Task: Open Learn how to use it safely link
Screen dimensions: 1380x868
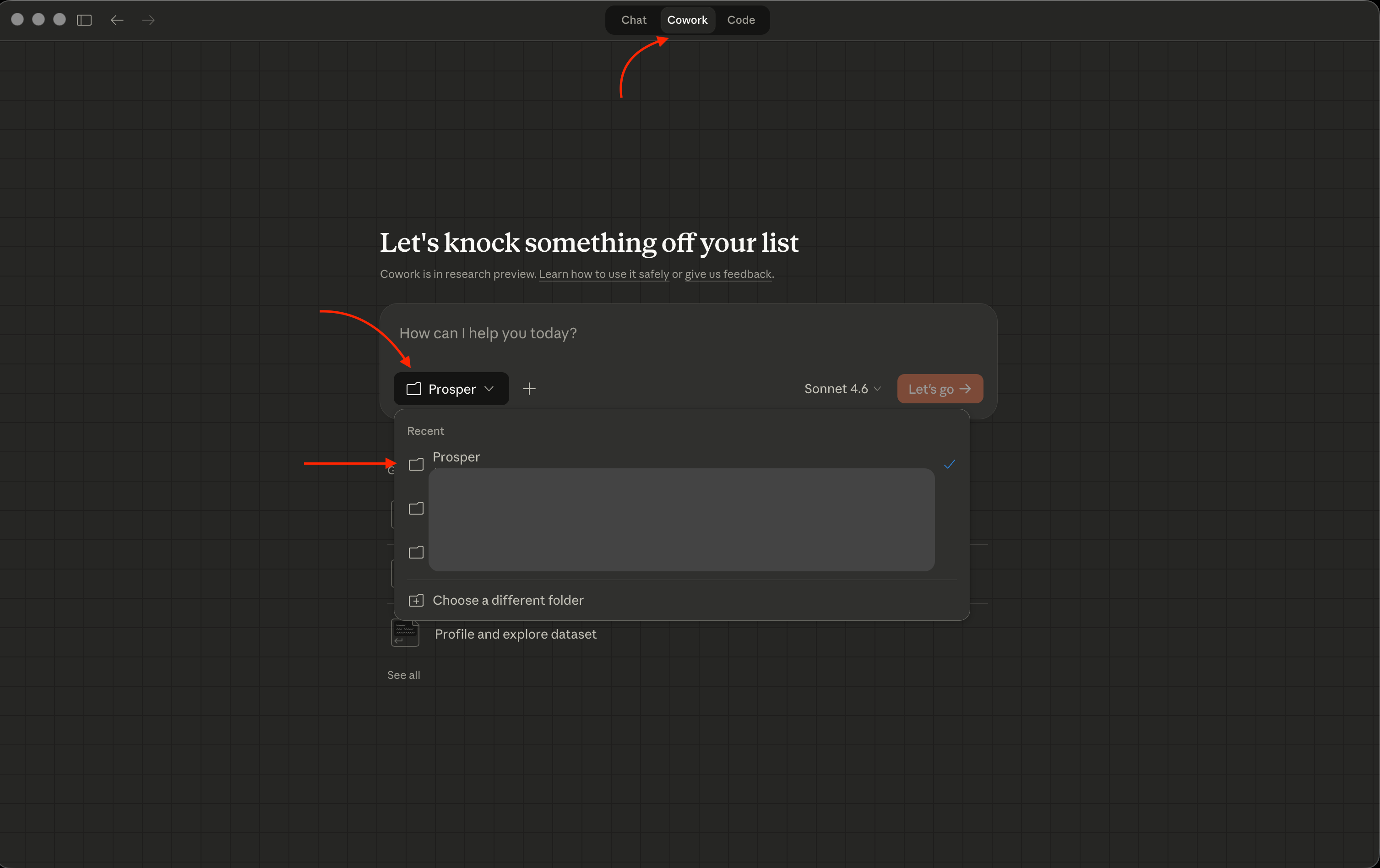Action: (603, 274)
